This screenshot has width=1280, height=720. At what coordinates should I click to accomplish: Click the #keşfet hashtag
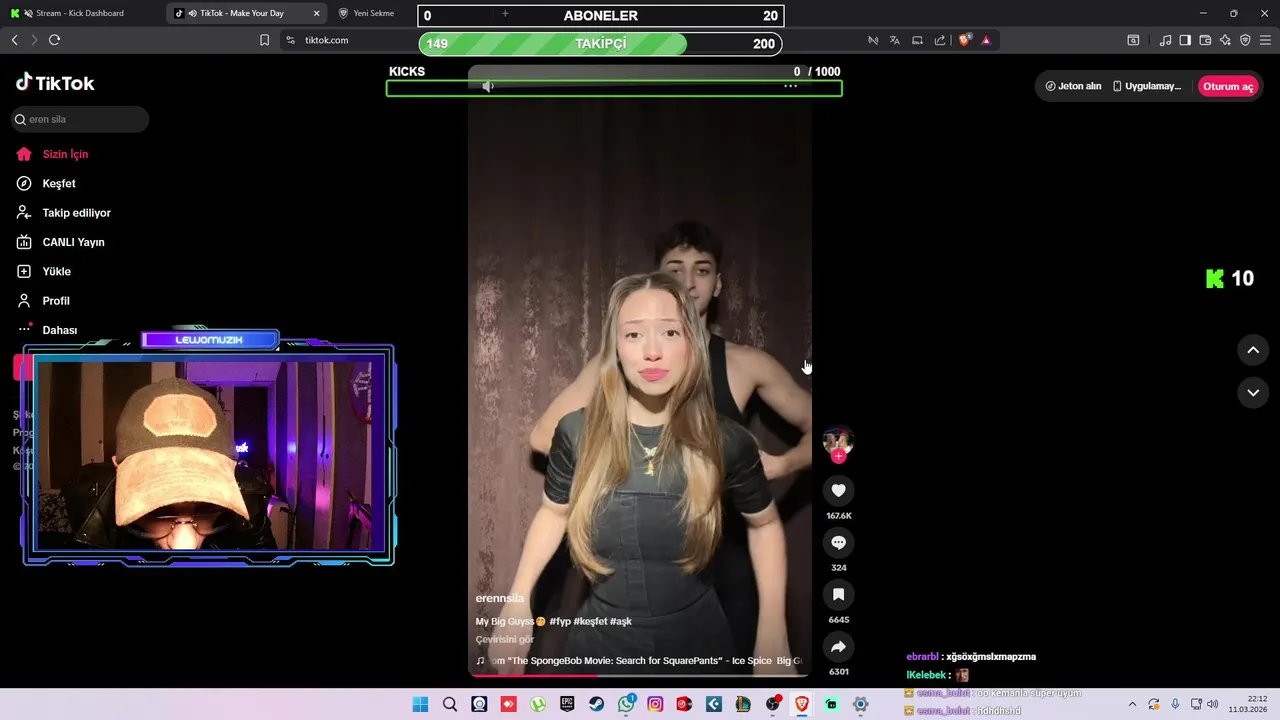[x=590, y=621]
